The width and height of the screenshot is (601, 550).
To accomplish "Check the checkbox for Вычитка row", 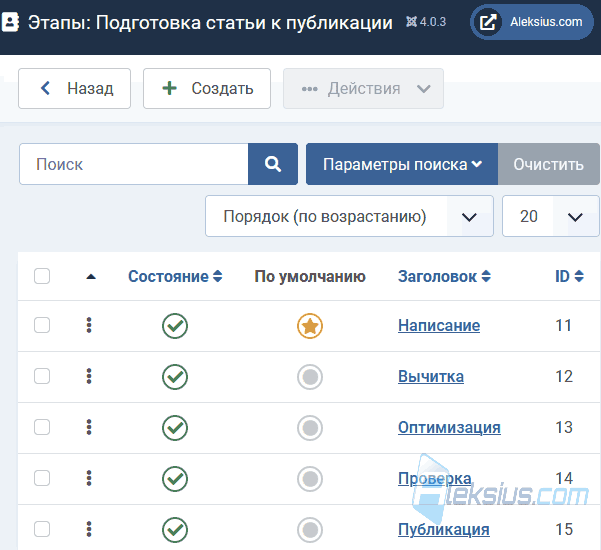I will [42, 376].
